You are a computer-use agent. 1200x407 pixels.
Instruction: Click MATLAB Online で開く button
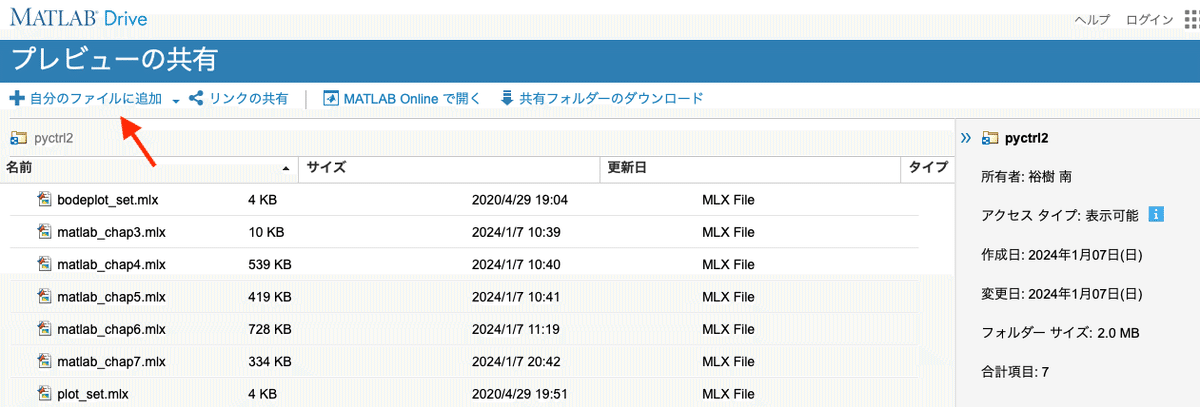tap(402, 99)
